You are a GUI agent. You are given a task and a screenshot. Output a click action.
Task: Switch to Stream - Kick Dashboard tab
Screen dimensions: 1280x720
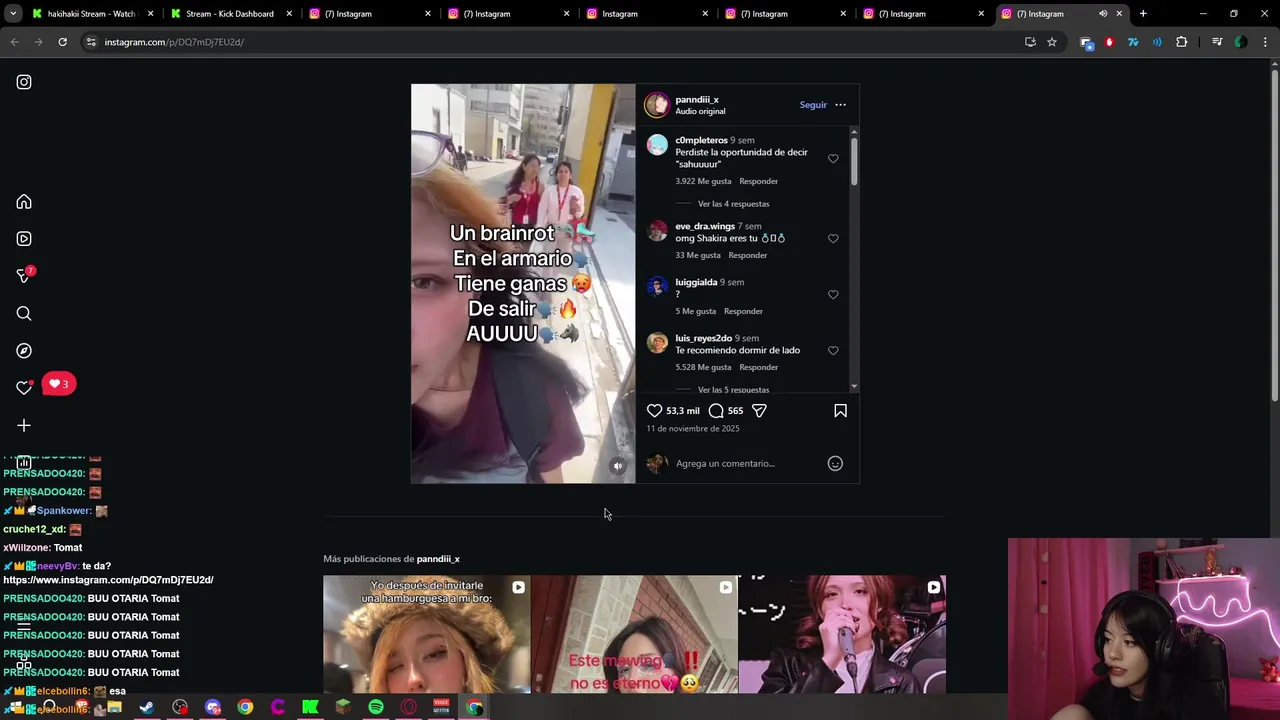pyautogui.click(x=231, y=14)
